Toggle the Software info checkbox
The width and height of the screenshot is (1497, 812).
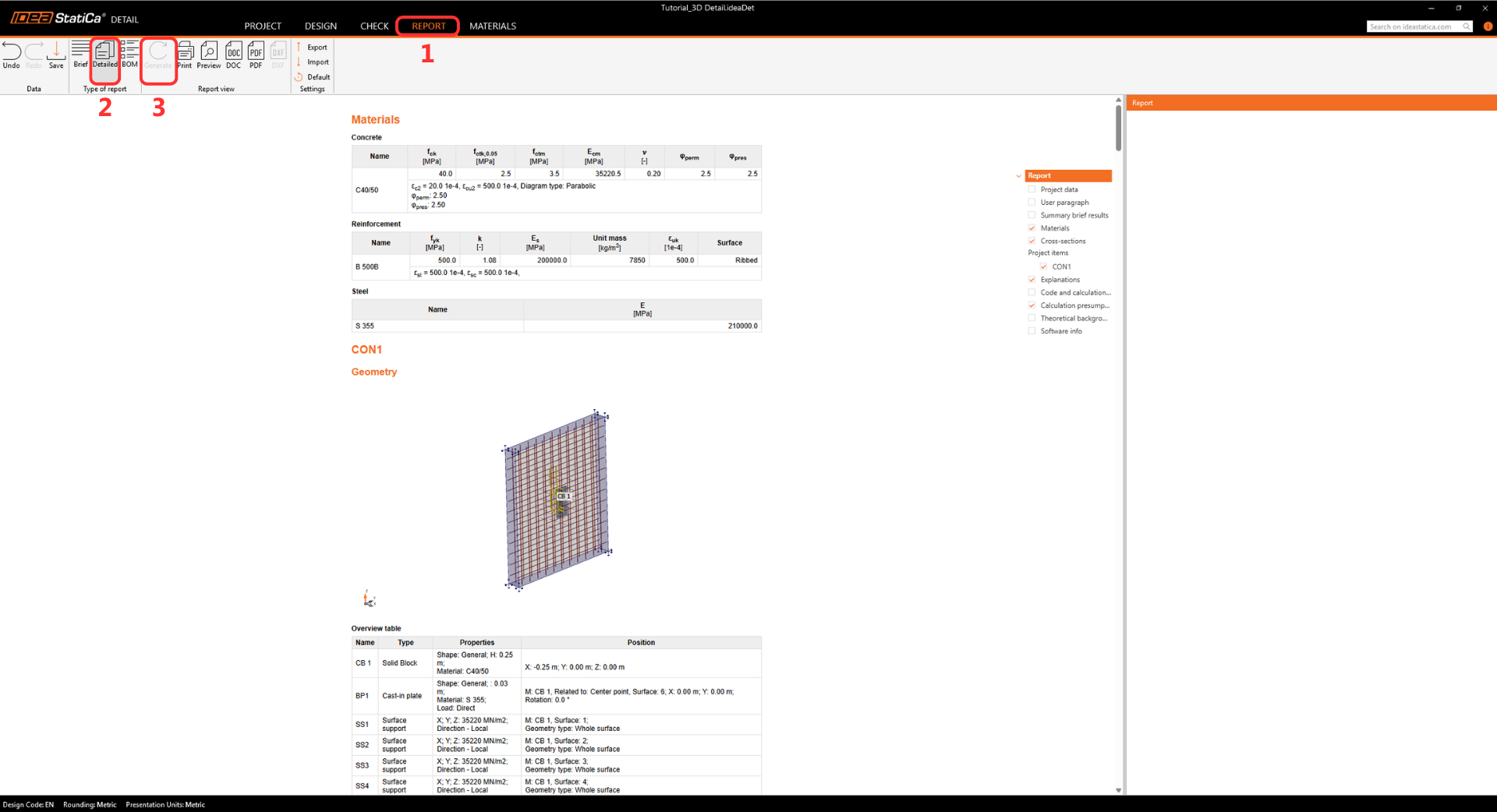tap(1032, 331)
